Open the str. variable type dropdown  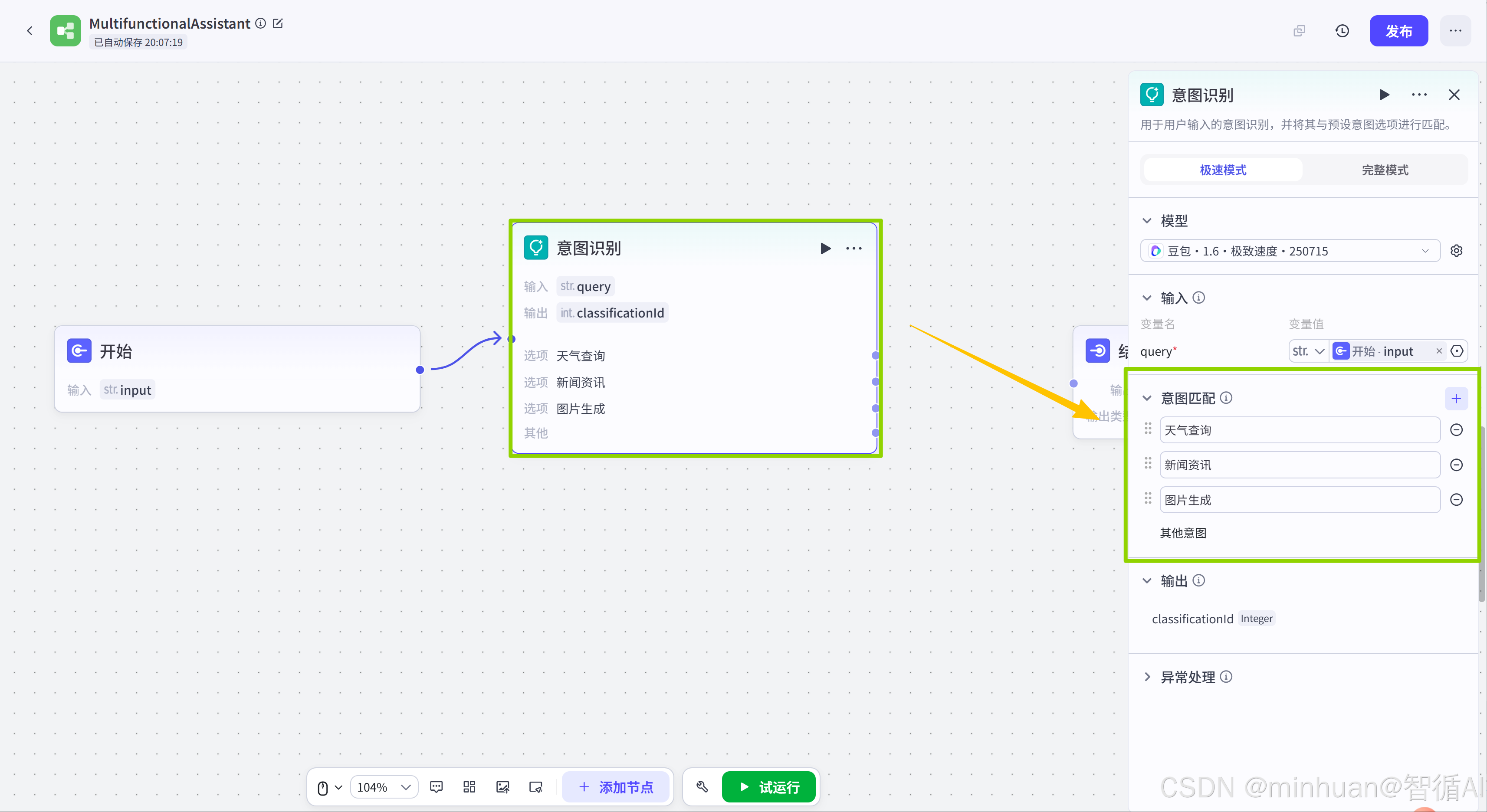pyautogui.click(x=1308, y=351)
